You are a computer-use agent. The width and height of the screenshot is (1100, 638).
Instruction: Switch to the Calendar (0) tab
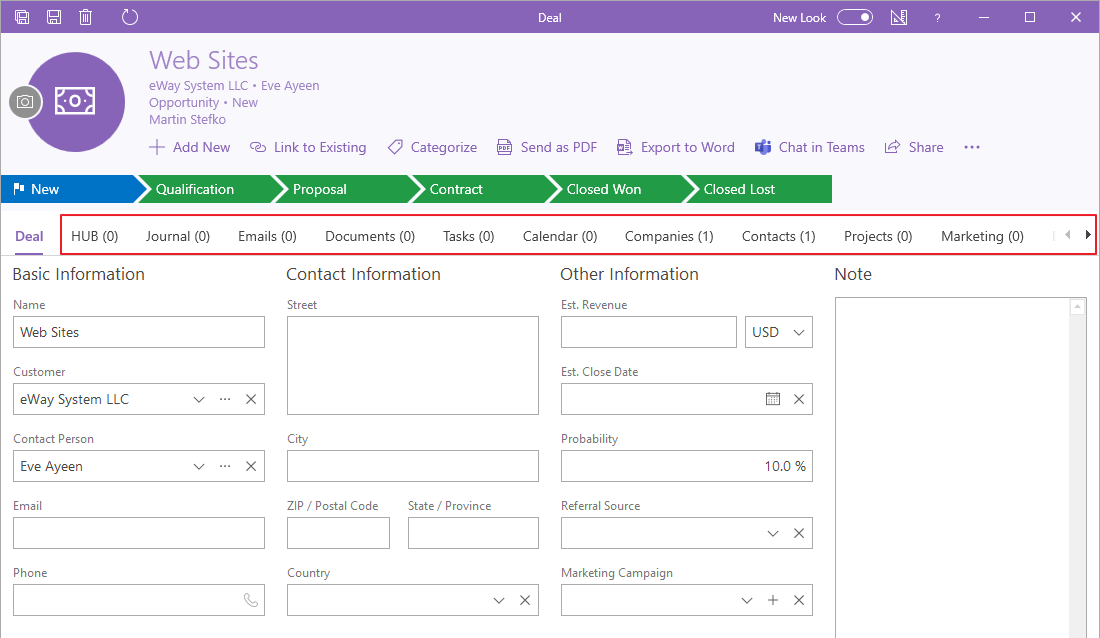560,237
